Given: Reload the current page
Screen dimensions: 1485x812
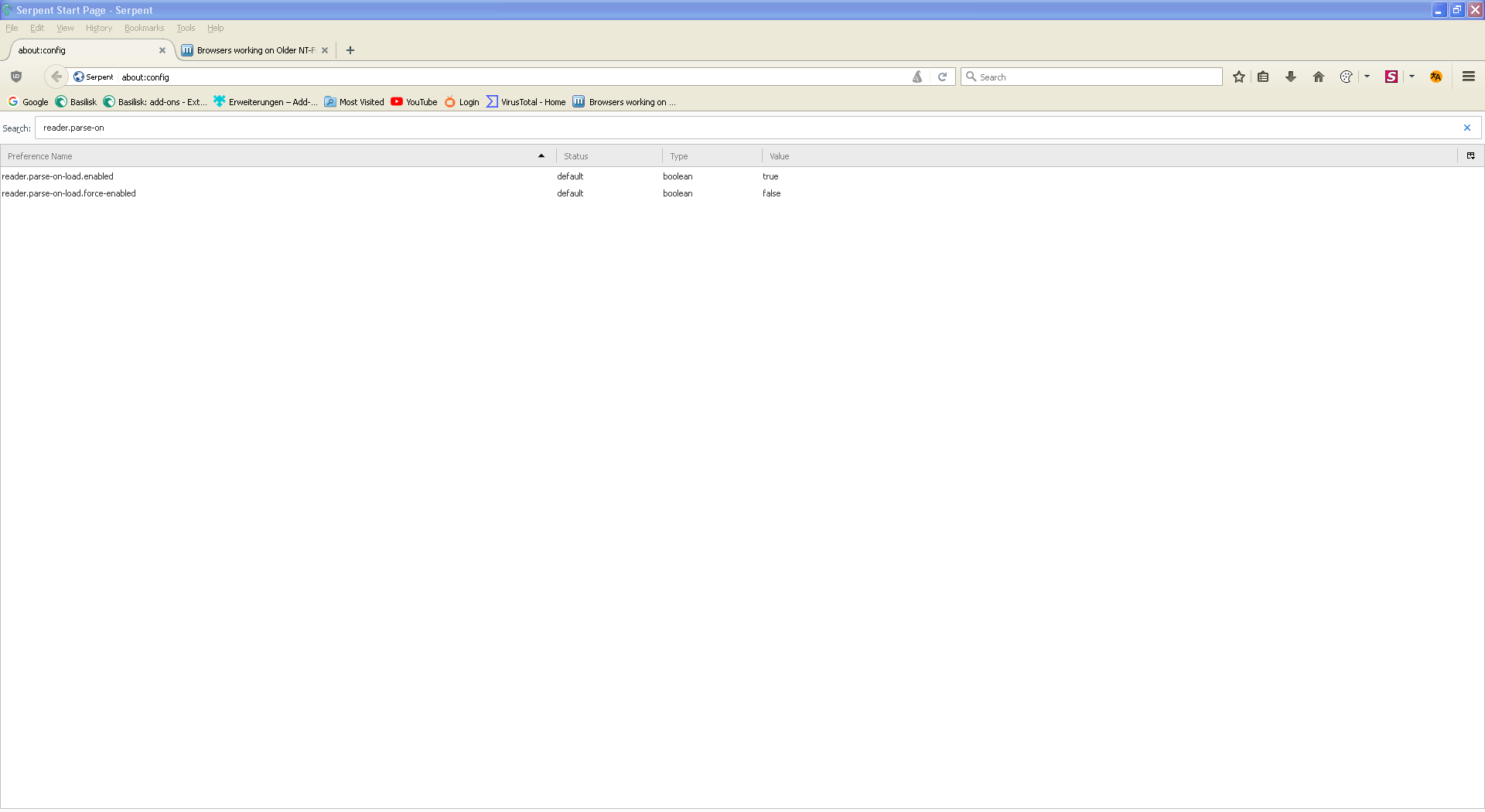Looking at the screenshot, I should (x=942, y=77).
